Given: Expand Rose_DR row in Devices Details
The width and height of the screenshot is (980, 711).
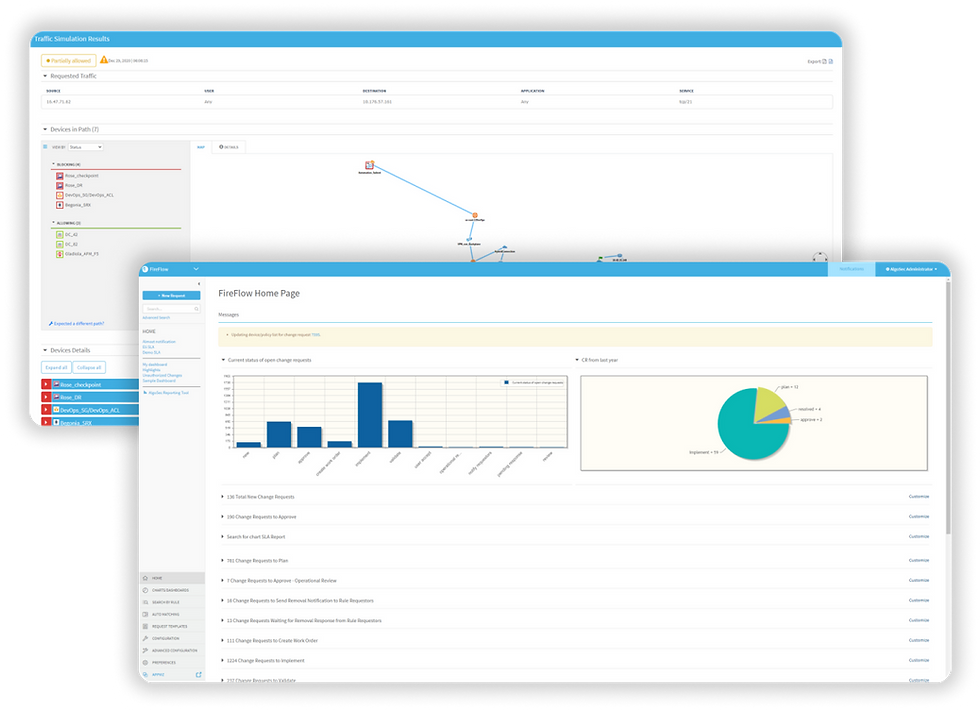Looking at the screenshot, I should 46,397.
